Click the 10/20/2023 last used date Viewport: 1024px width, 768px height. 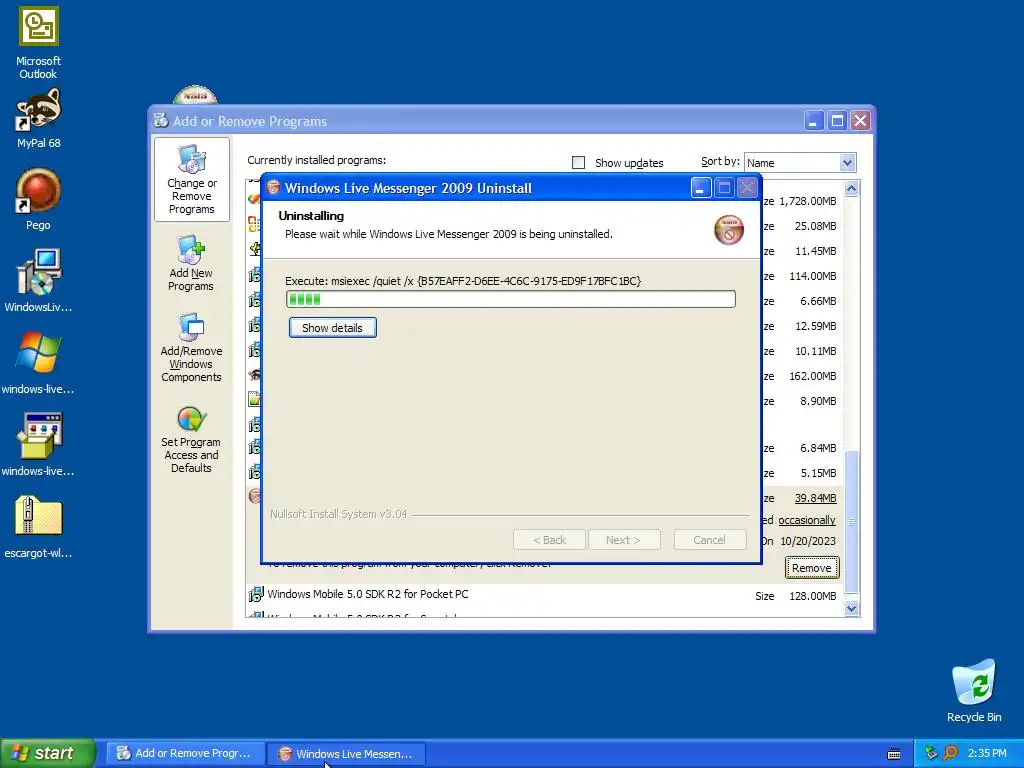[x=808, y=541]
